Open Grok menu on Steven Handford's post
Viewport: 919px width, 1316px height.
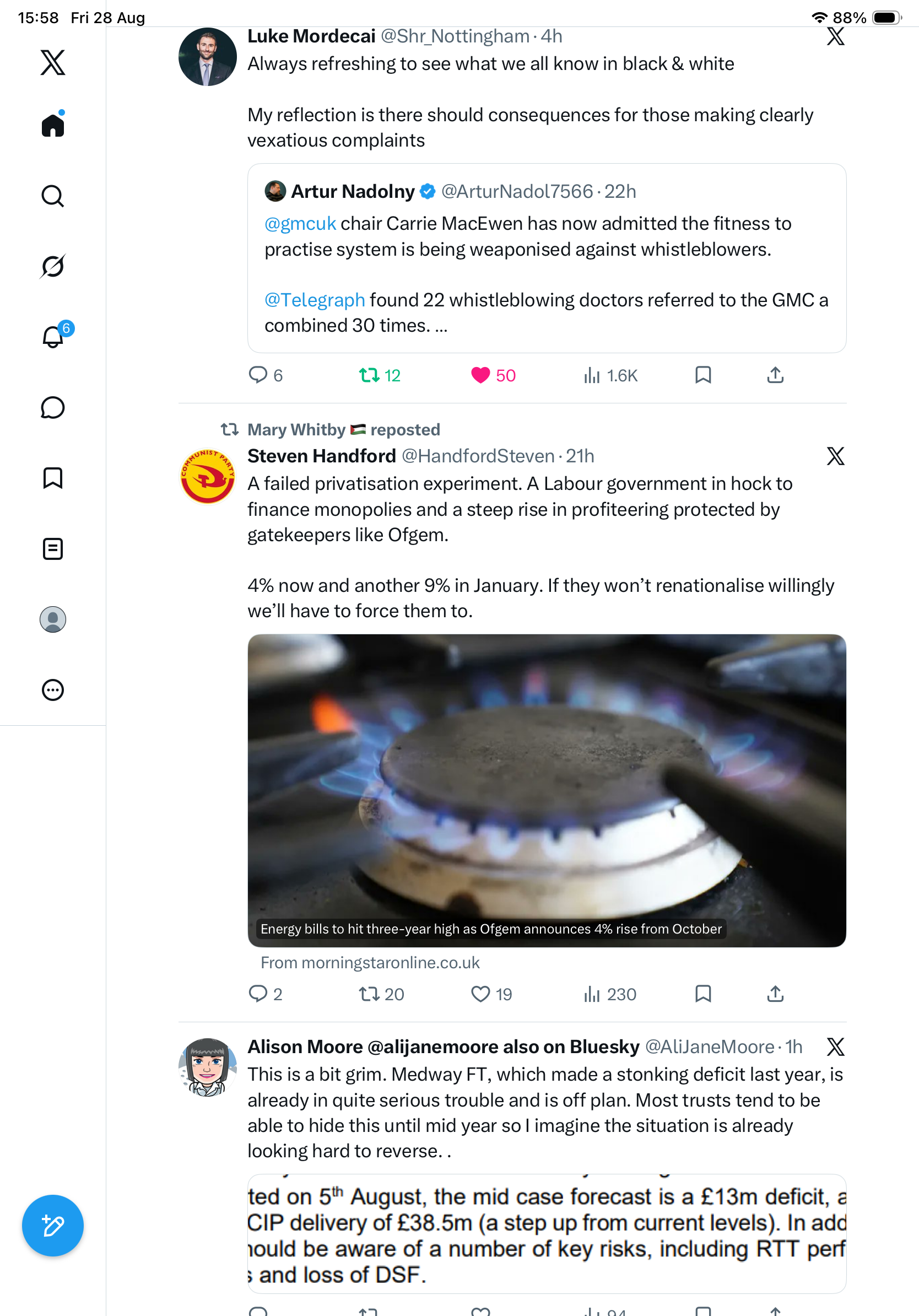[x=835, y=456]
